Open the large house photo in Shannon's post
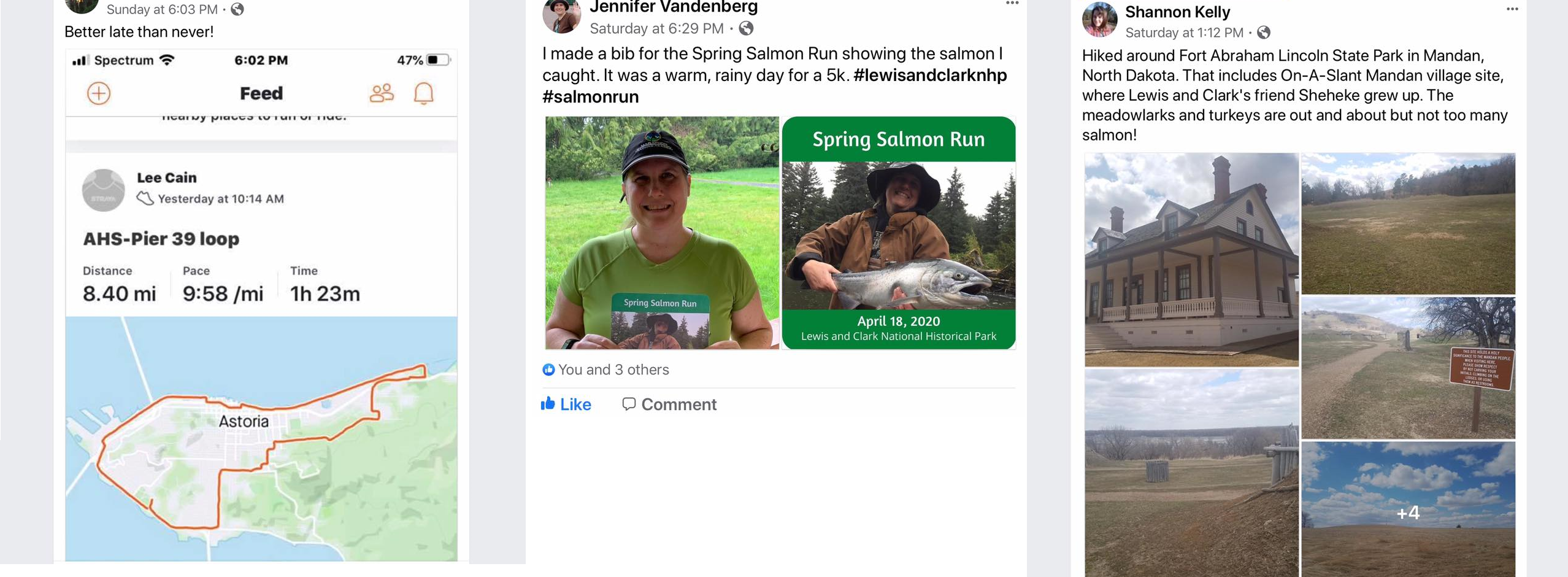1568x577 pixels. click(x=1191, y=260)
